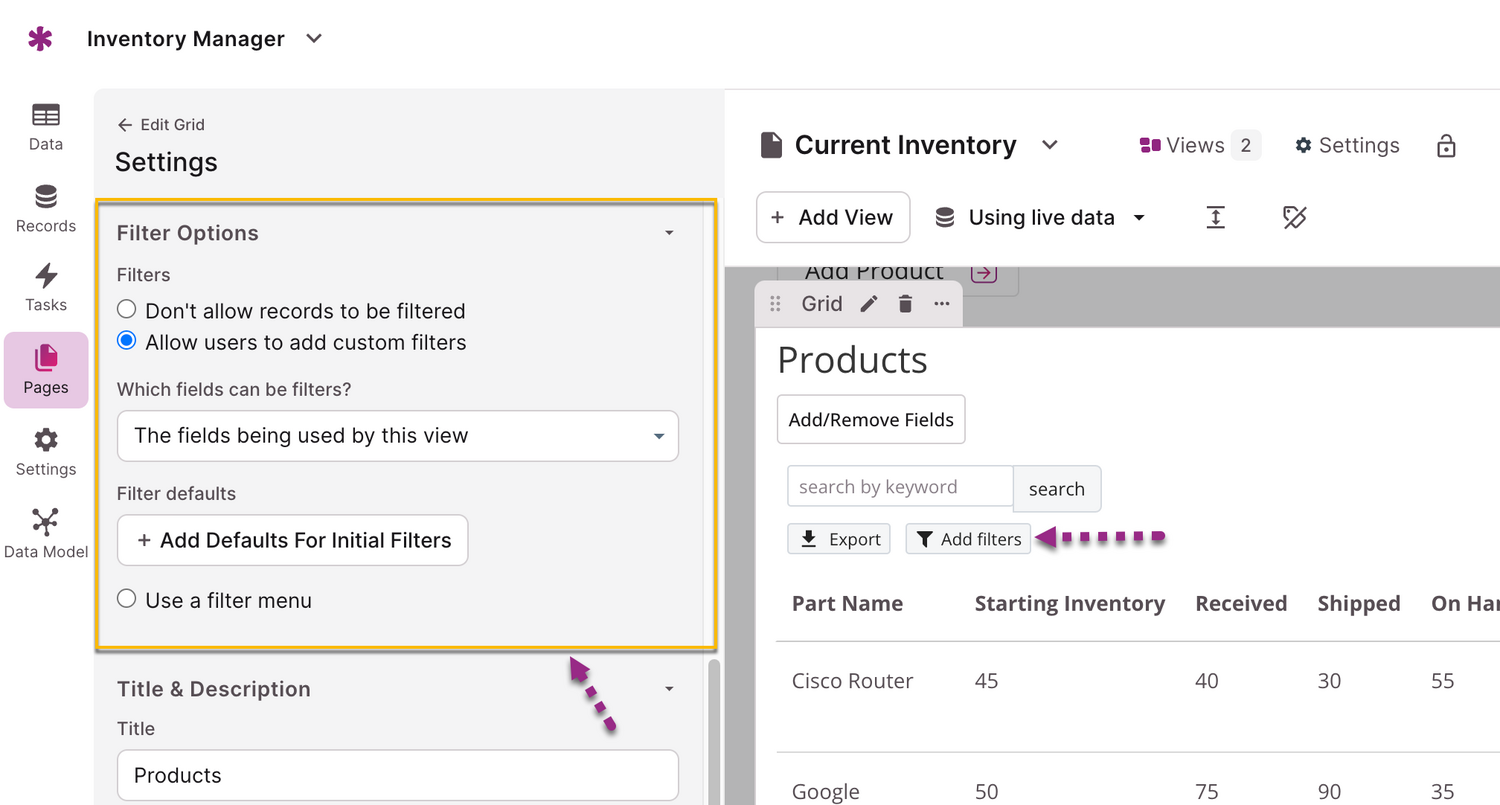
Task: Click the crossed-out tag icon
Action: click(1295, 218)
